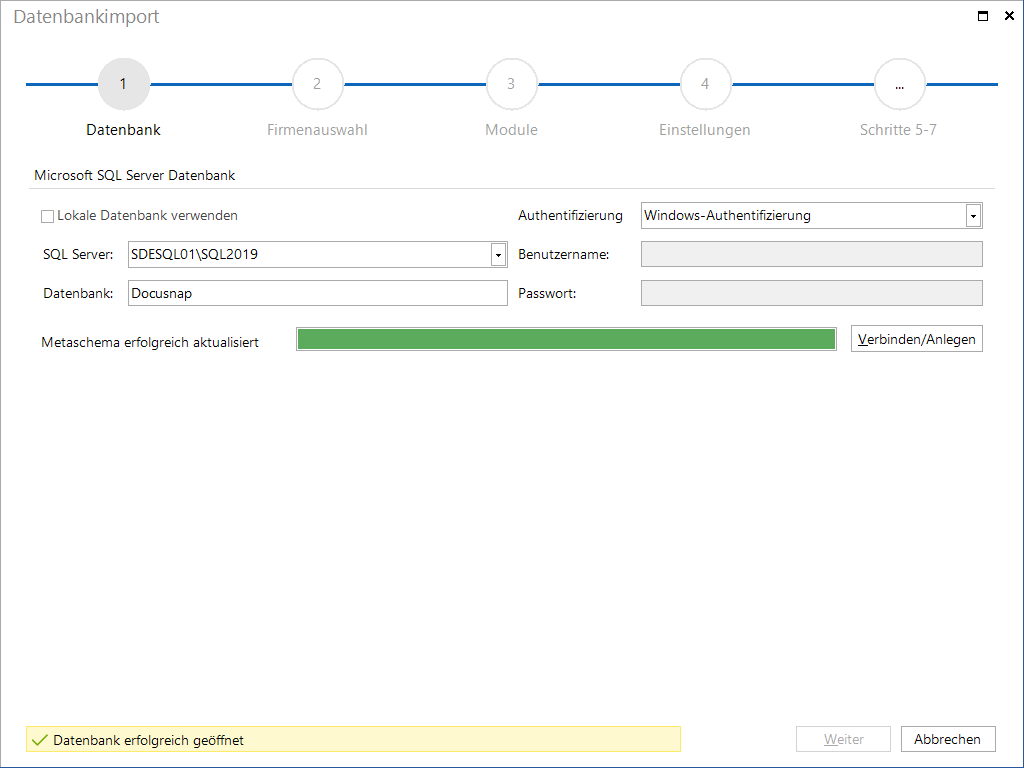Click the Einstellungen step label
Screen dimensions: 1024x768
pos(705,130)
